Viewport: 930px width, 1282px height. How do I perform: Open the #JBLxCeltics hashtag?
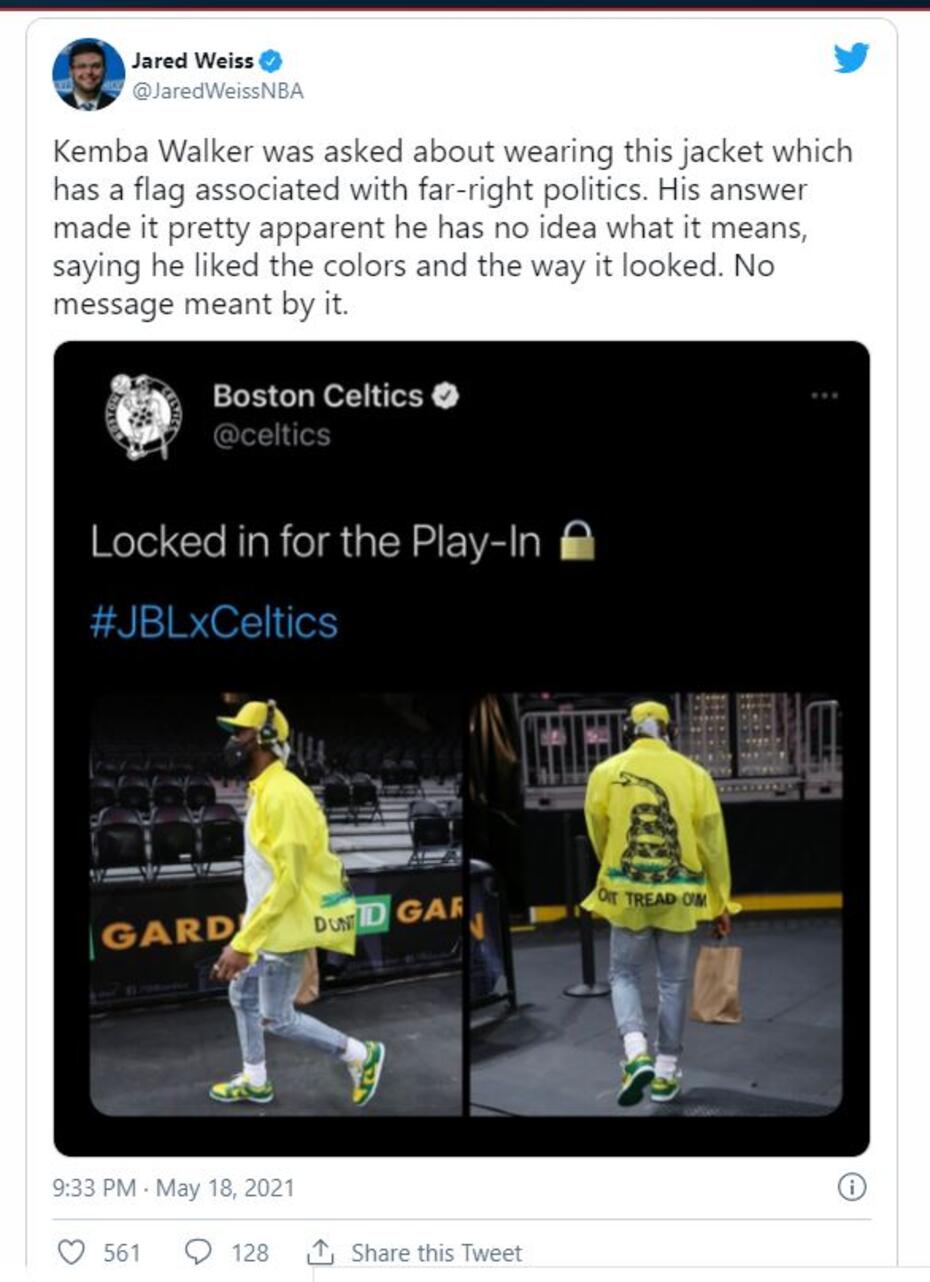pos(214,622)
